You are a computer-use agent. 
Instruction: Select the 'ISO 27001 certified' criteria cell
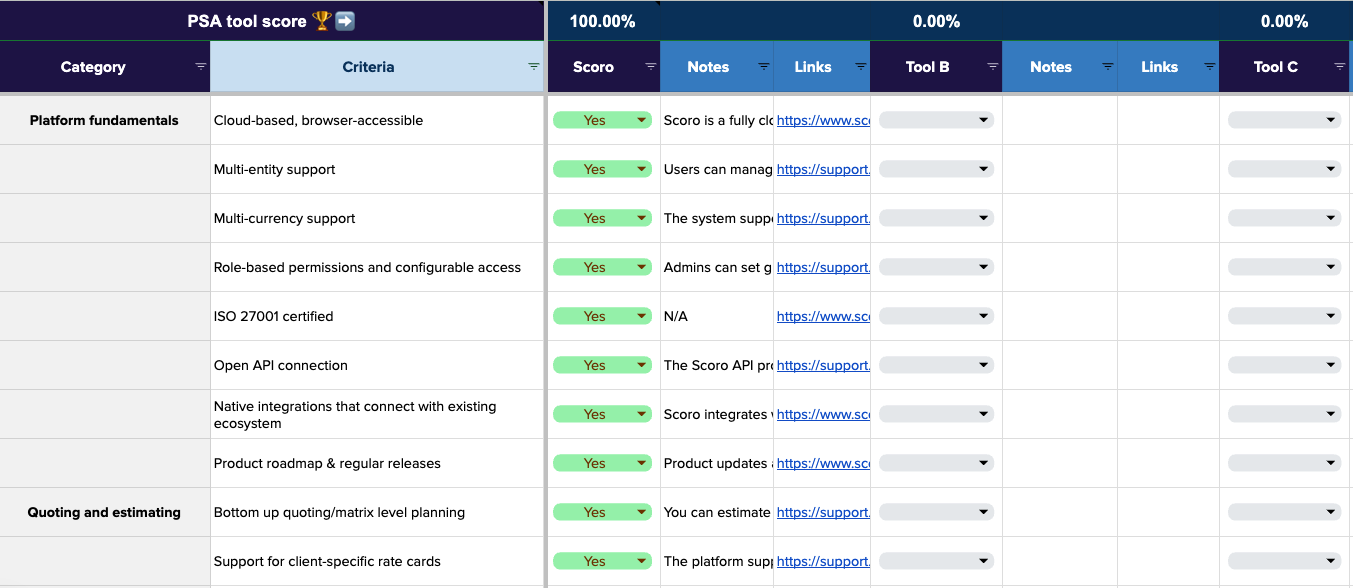[x=377, y=316]
